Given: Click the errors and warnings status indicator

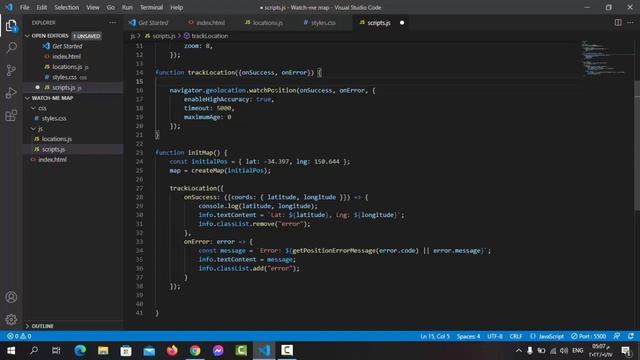Looking at the screenshot, I should 19,336.
